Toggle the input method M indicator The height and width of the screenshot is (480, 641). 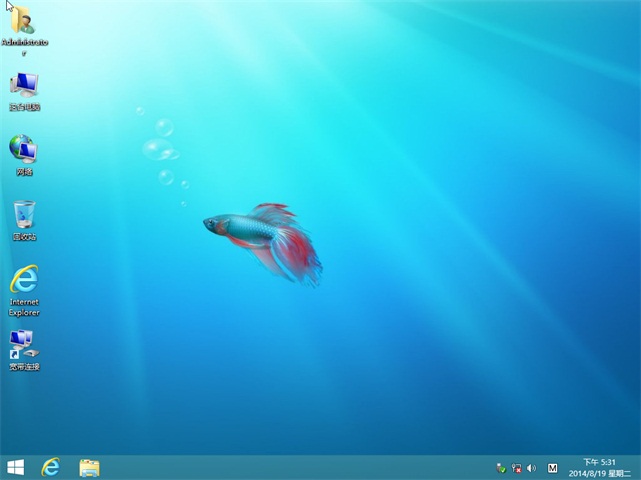(x=553, y=468)
